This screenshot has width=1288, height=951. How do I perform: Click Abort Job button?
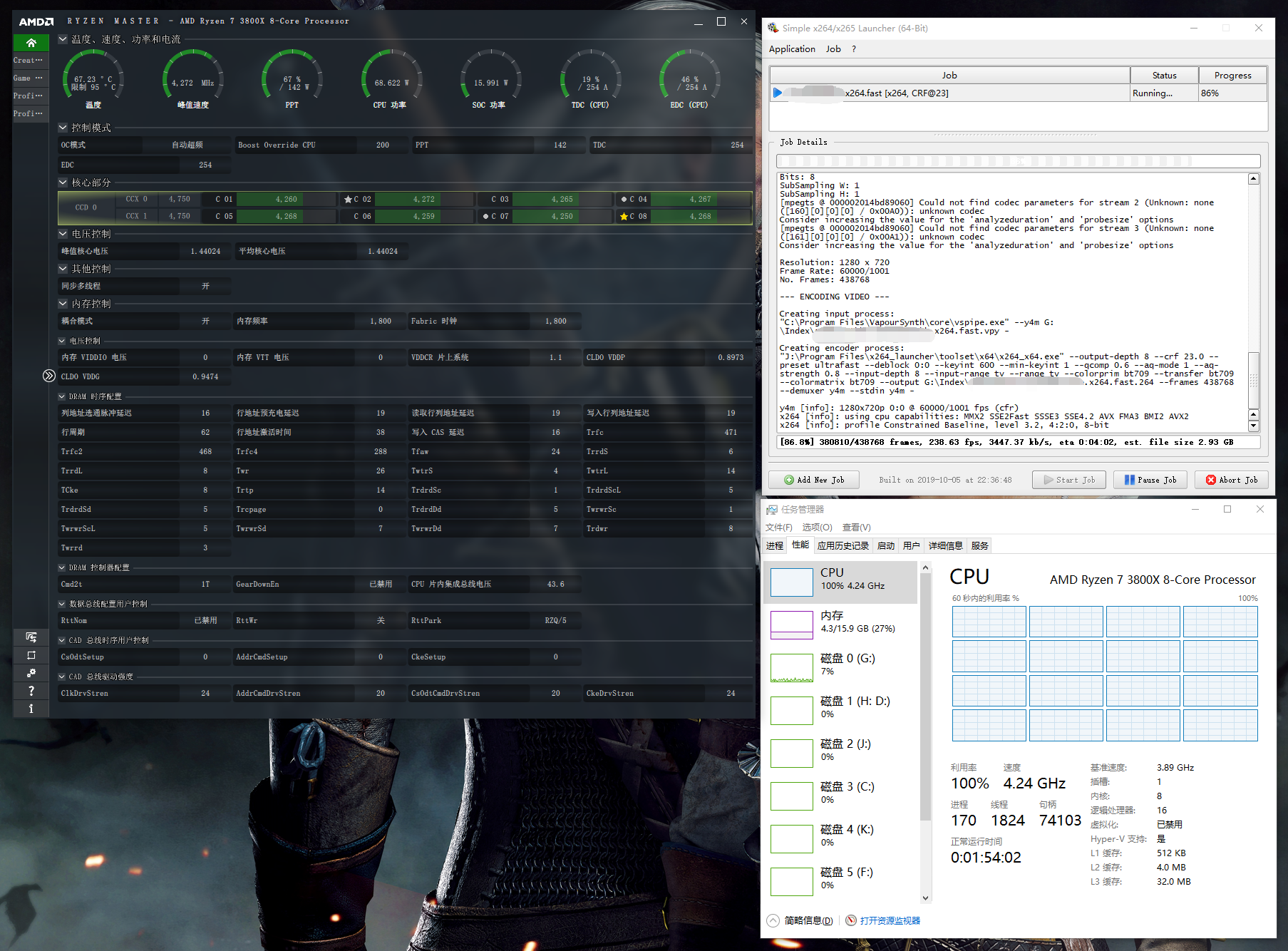[1232, 480]
